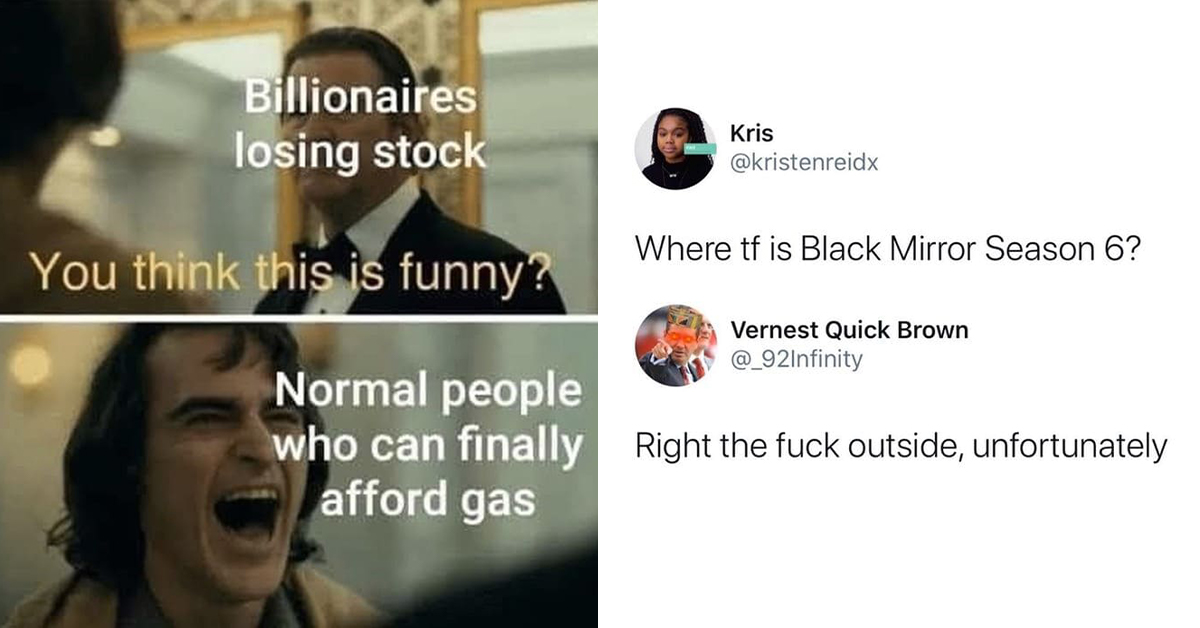Click the glowing orange glasses in Vernest's avatar
The height and width of the screenshot is (628, 1200).
pos(678,338)
